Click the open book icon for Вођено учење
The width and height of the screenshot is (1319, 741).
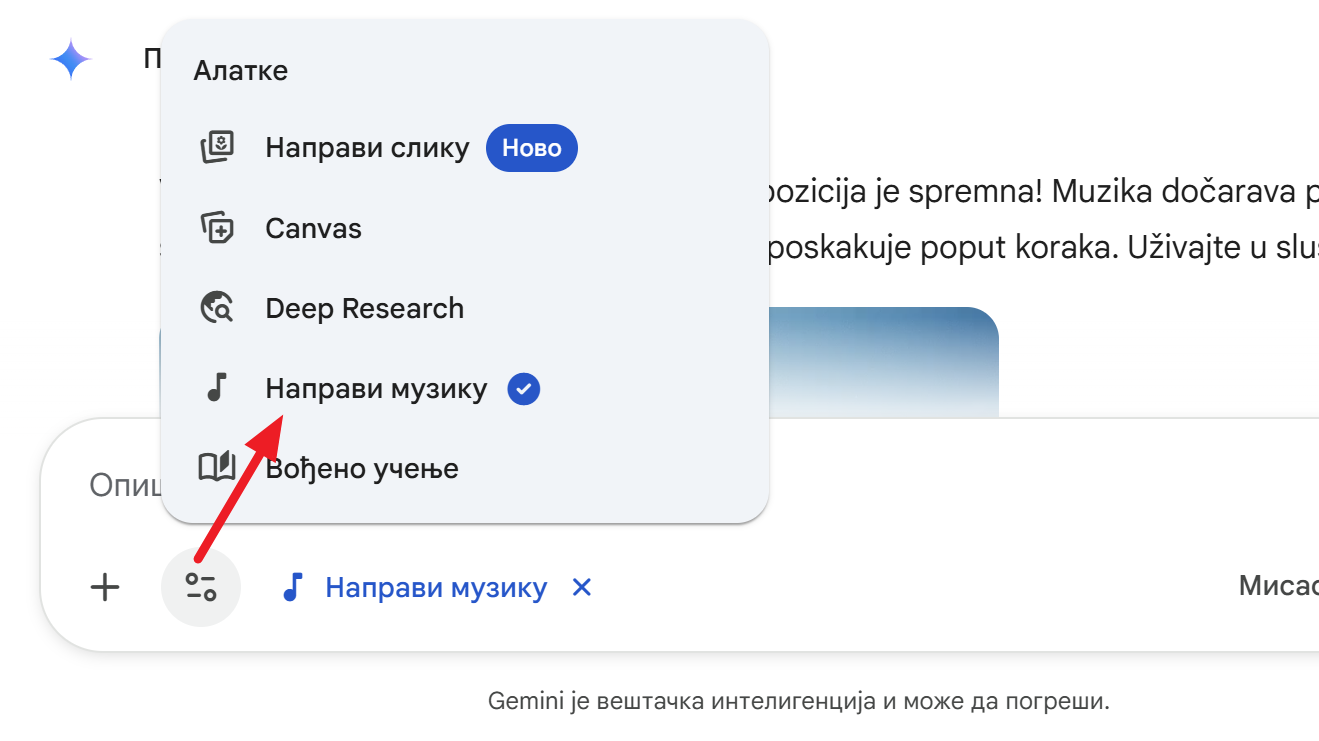tap(217, 468)
